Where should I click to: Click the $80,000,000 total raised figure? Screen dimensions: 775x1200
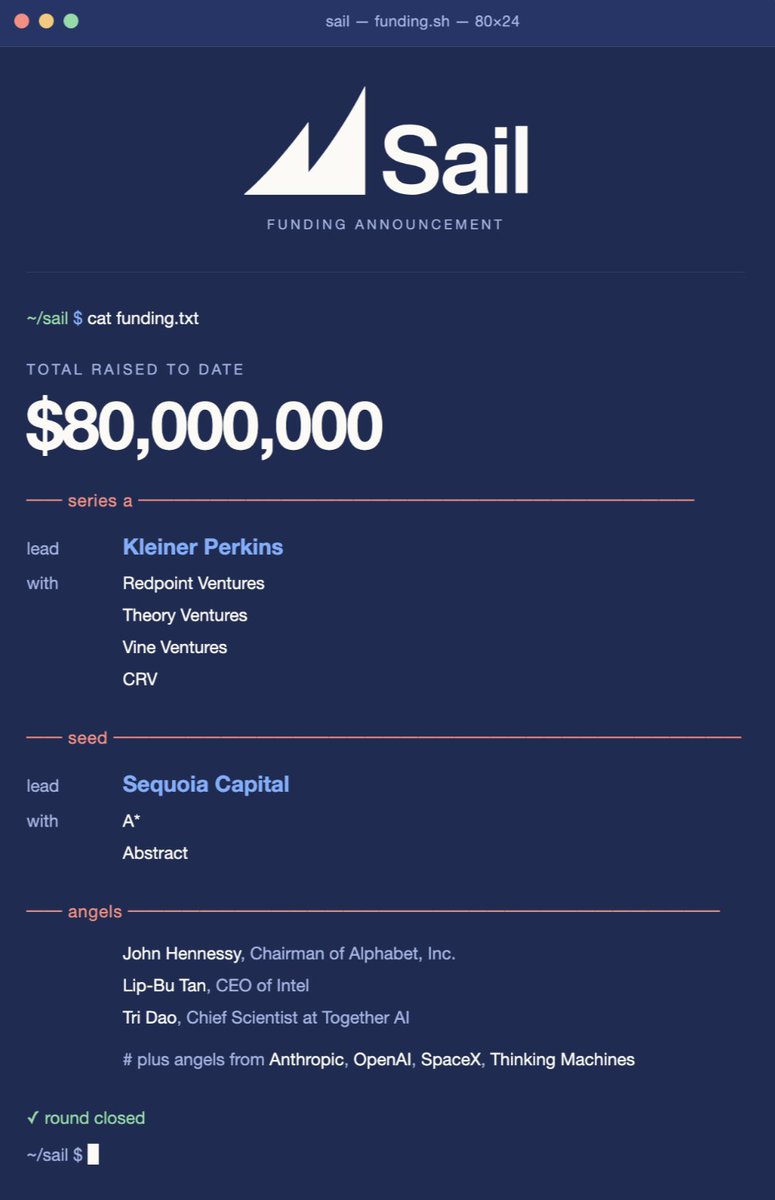[204, 425]
